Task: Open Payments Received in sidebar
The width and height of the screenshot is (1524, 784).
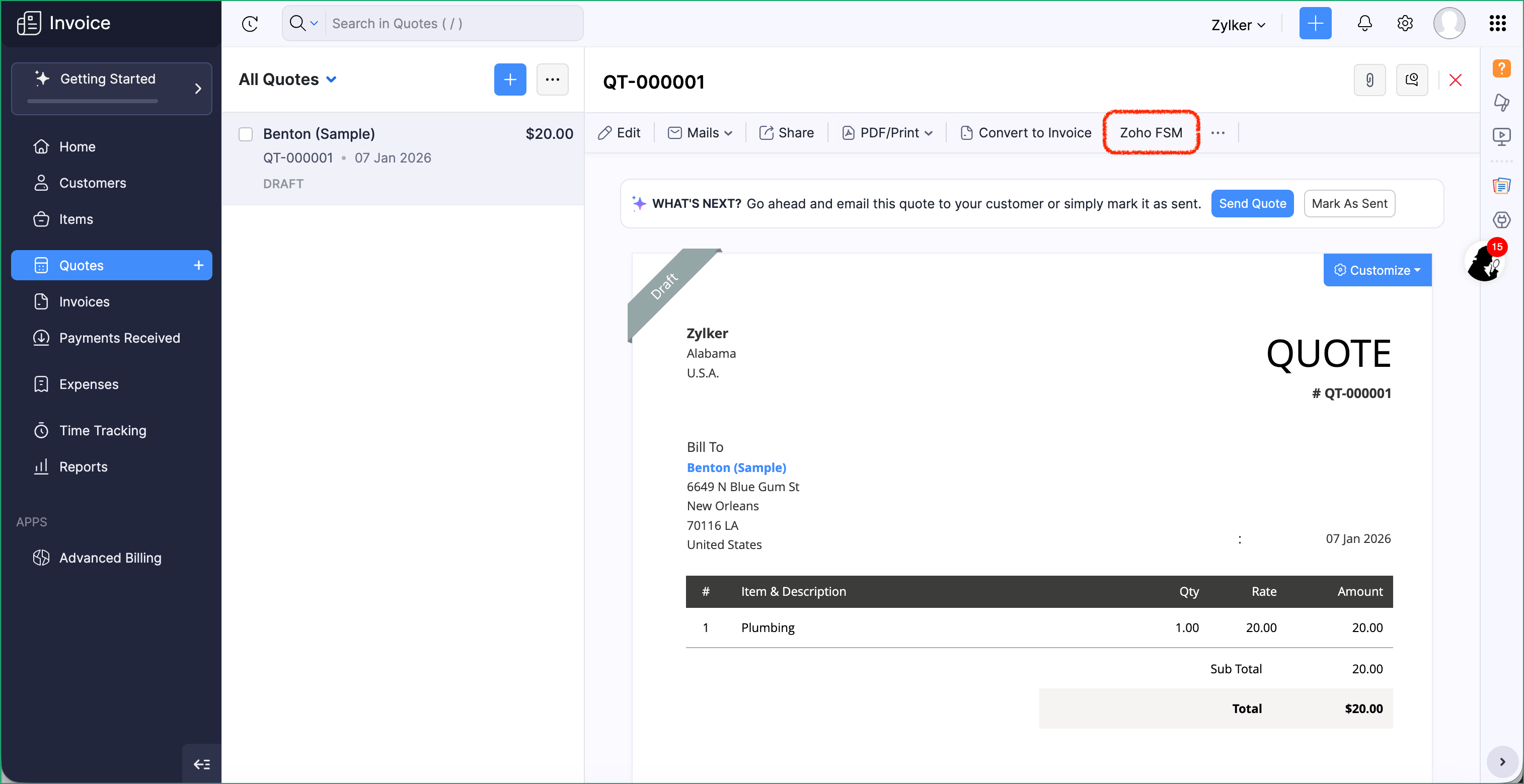Action: [x=119, y=338]
